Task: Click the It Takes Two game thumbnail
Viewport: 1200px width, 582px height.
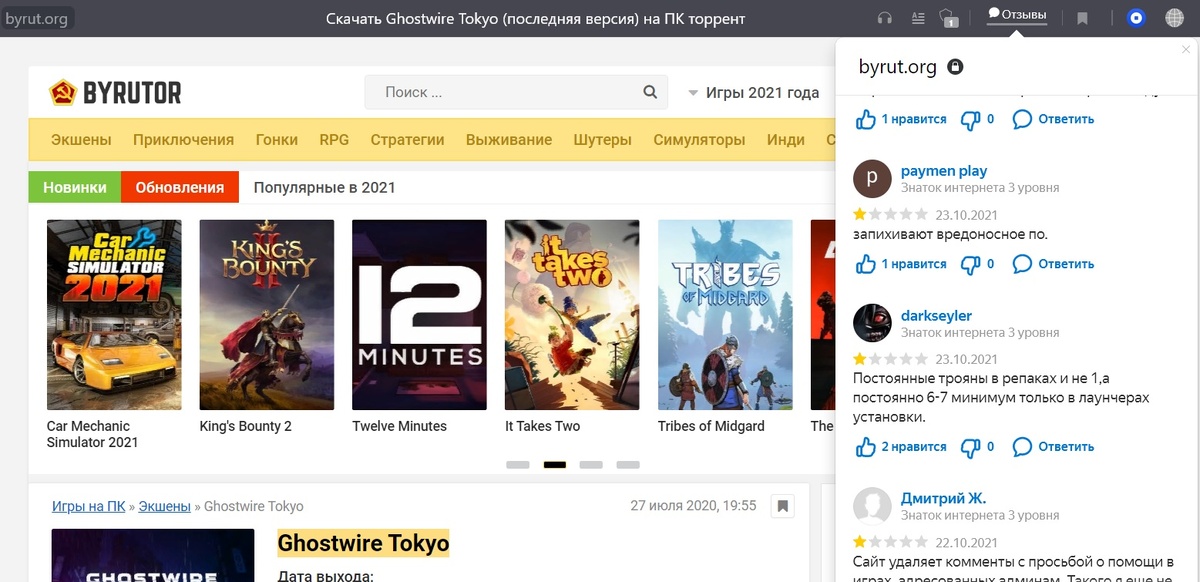Action: (x=571, y=314)
